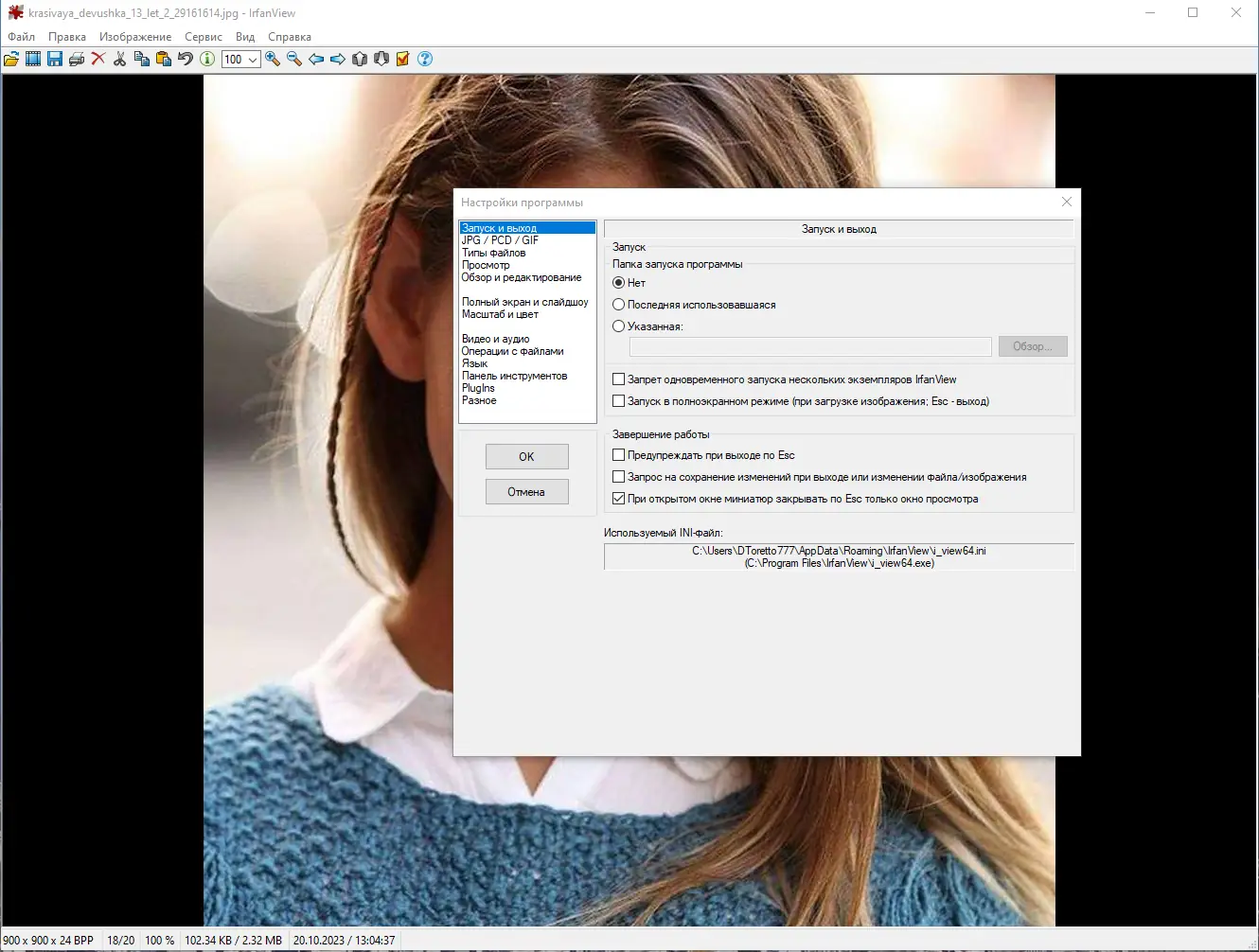Viewport: 1259px width, 952px height.
Task: Click the date 20.10.2023 / 13:04:37
Action: pos(345,941)
